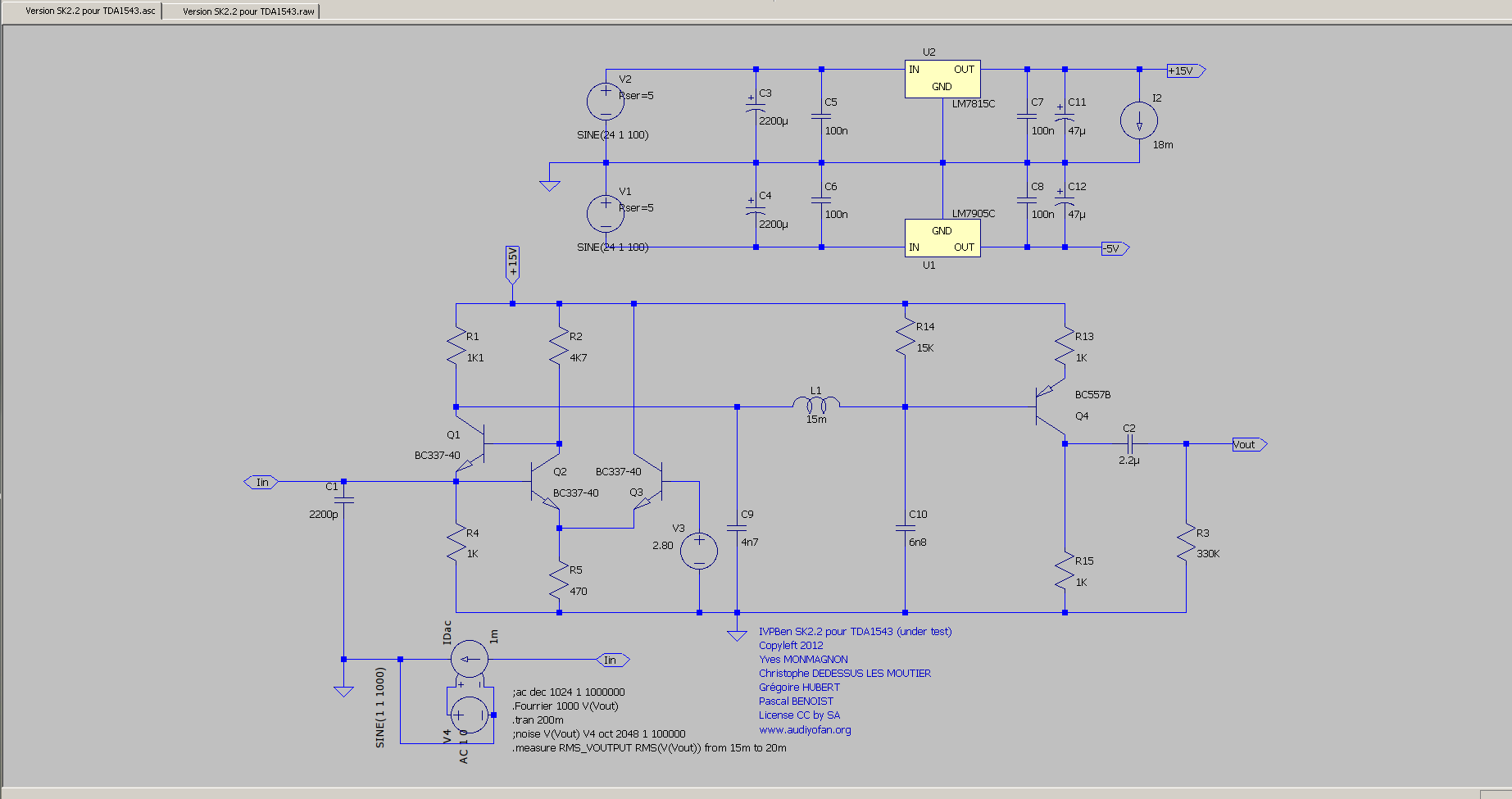
Task: Click the -5V output net flag
Action: point(1115,248)
